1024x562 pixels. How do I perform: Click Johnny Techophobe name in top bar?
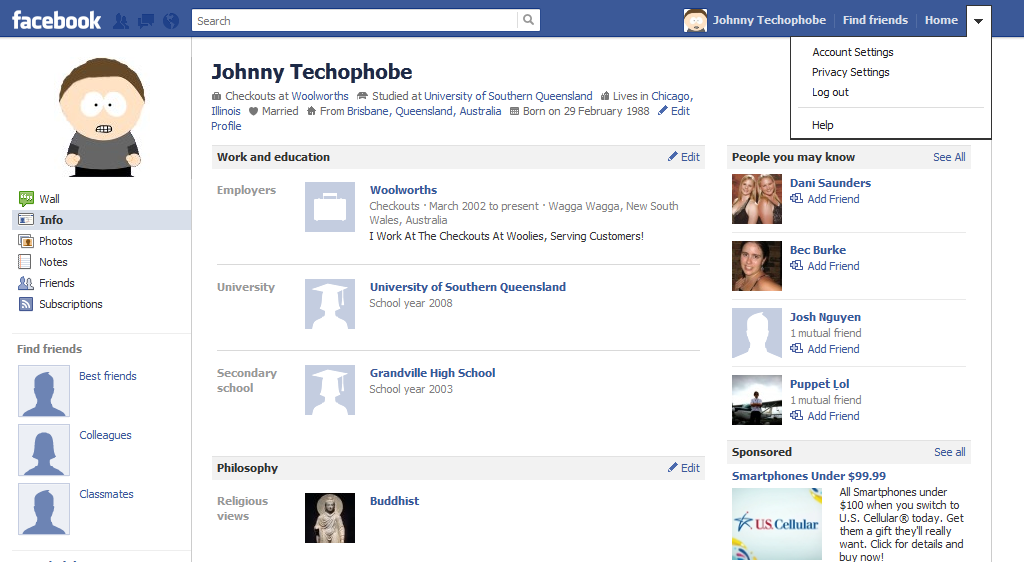pos(769,20)
